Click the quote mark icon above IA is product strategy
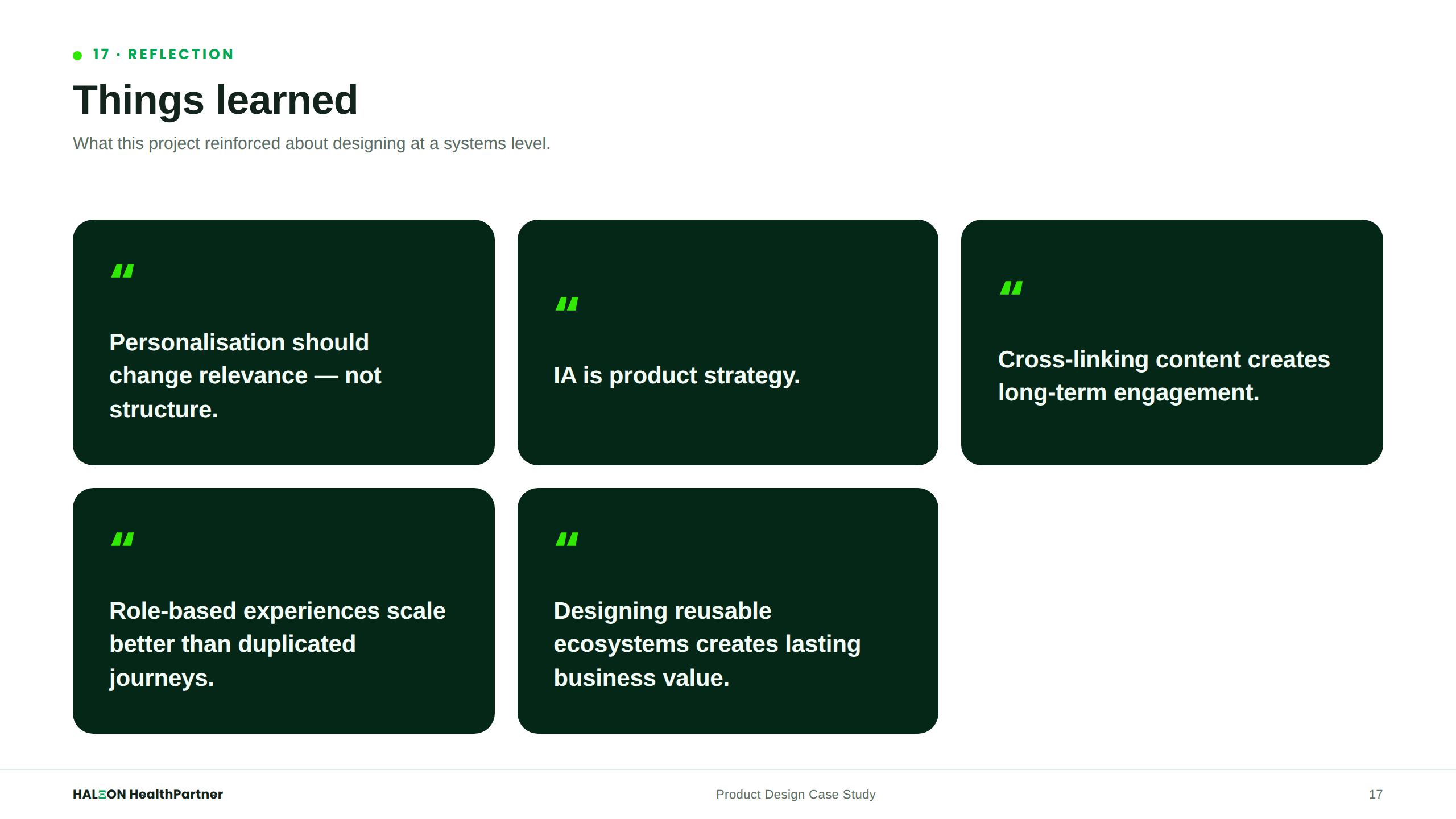This screenshot has width=1456, height=819. (566, 304)
